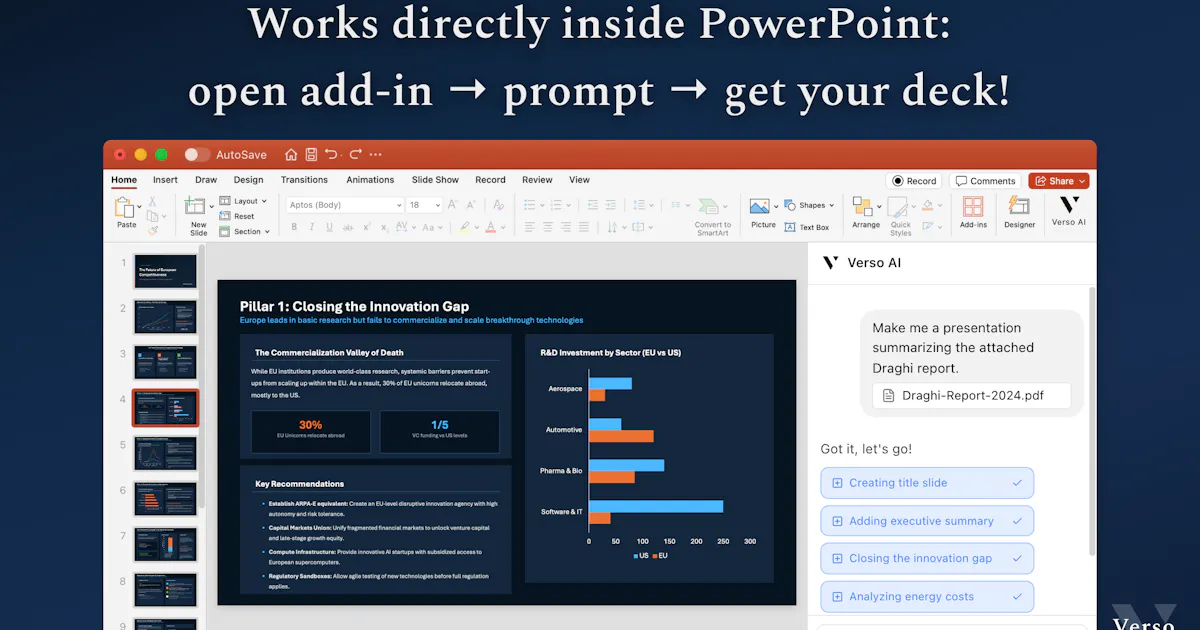This screenshot has height=630, width=1200.
Task: Toggle left text alignment
Action: 530,227
